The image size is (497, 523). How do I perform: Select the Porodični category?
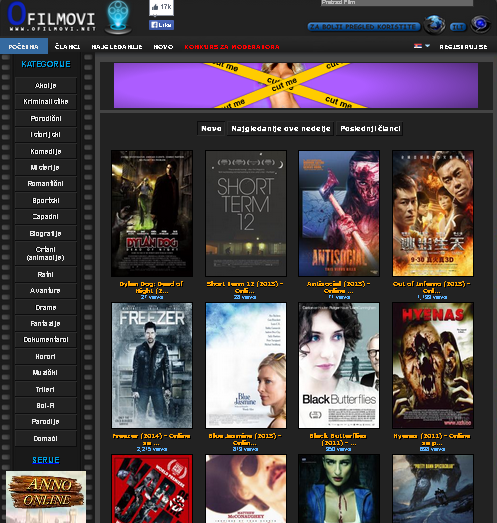coord(46,118)
